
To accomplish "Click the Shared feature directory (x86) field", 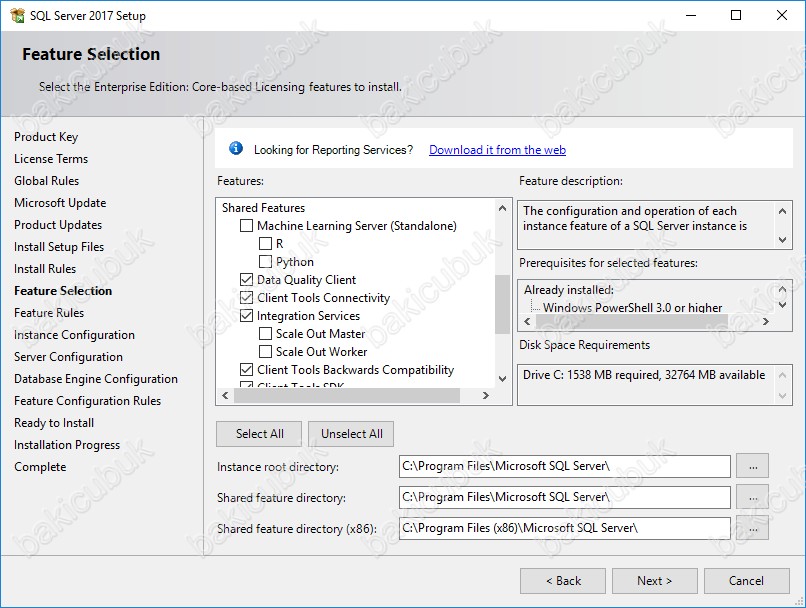I will click(x=564, y=528).
